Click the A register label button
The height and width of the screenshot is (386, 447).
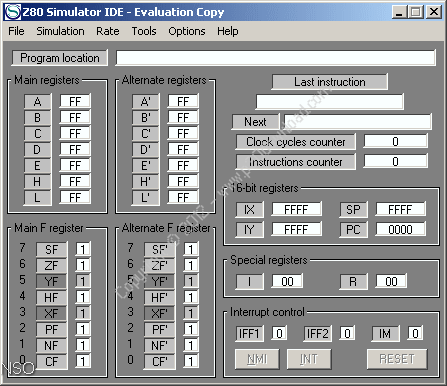[x=38, y=102]
